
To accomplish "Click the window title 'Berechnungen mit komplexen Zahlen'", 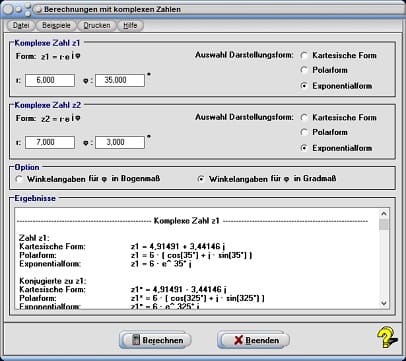I will tap(112, 9).
